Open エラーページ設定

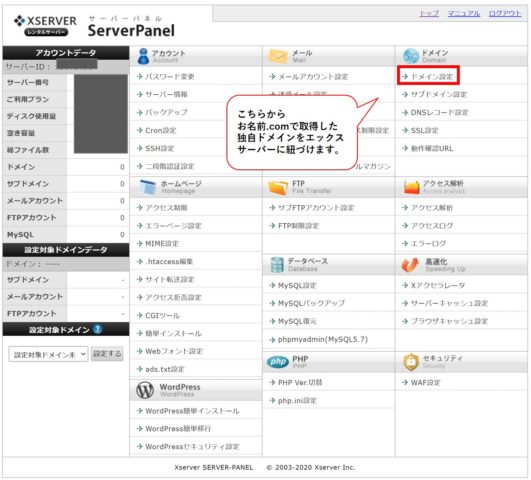click(x=173, y=226)
